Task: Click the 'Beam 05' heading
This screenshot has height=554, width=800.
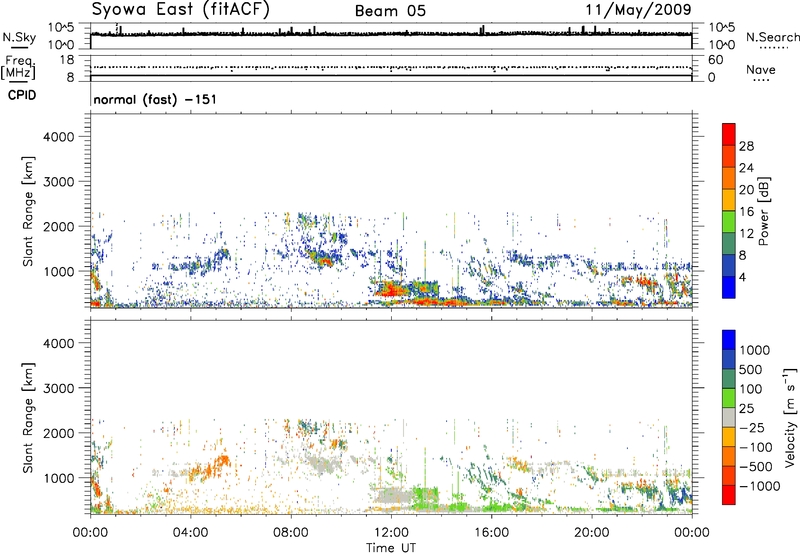Action: (x=390, y=11)
